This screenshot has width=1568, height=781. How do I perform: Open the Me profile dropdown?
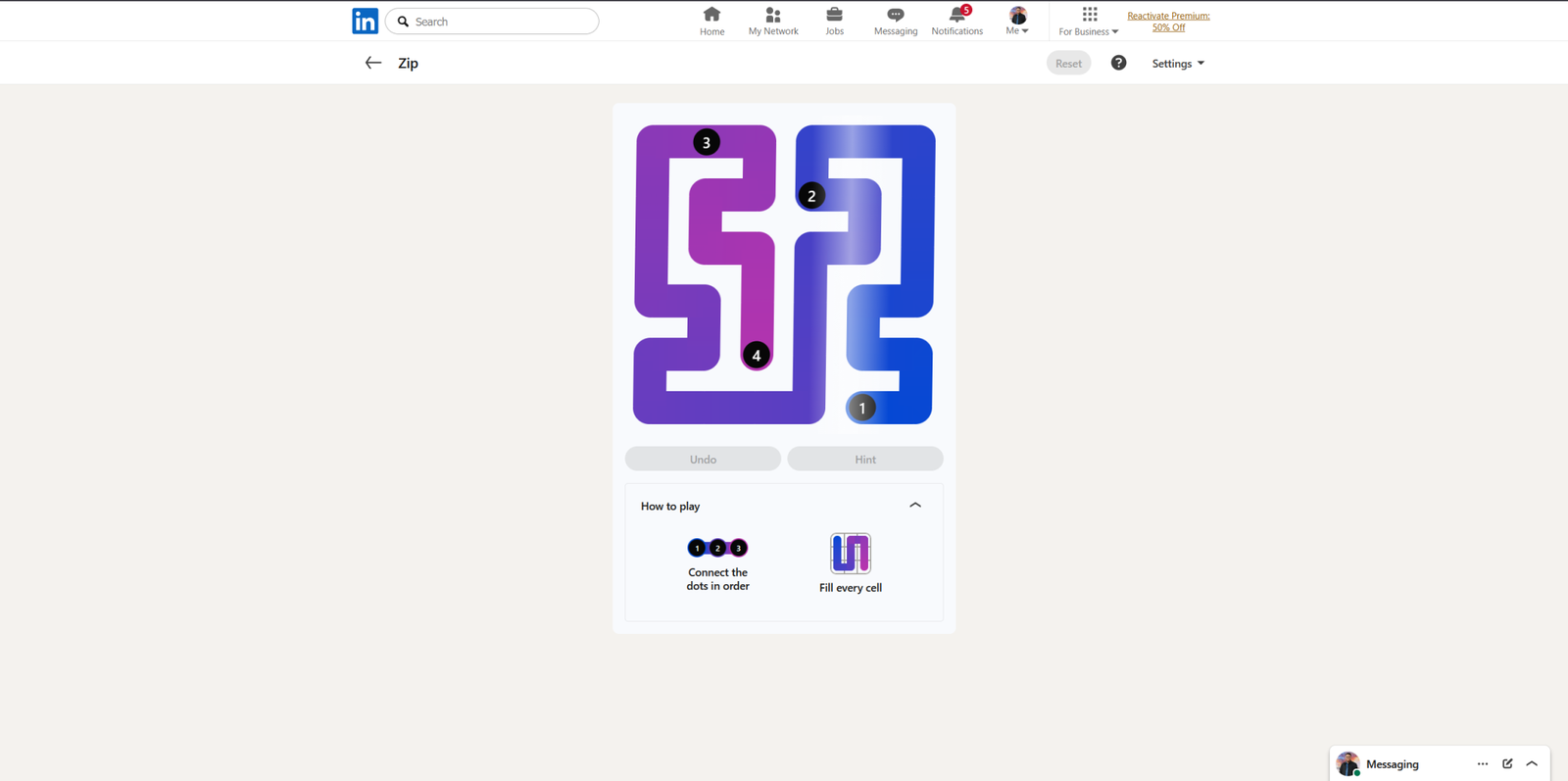pos(1017,21)
